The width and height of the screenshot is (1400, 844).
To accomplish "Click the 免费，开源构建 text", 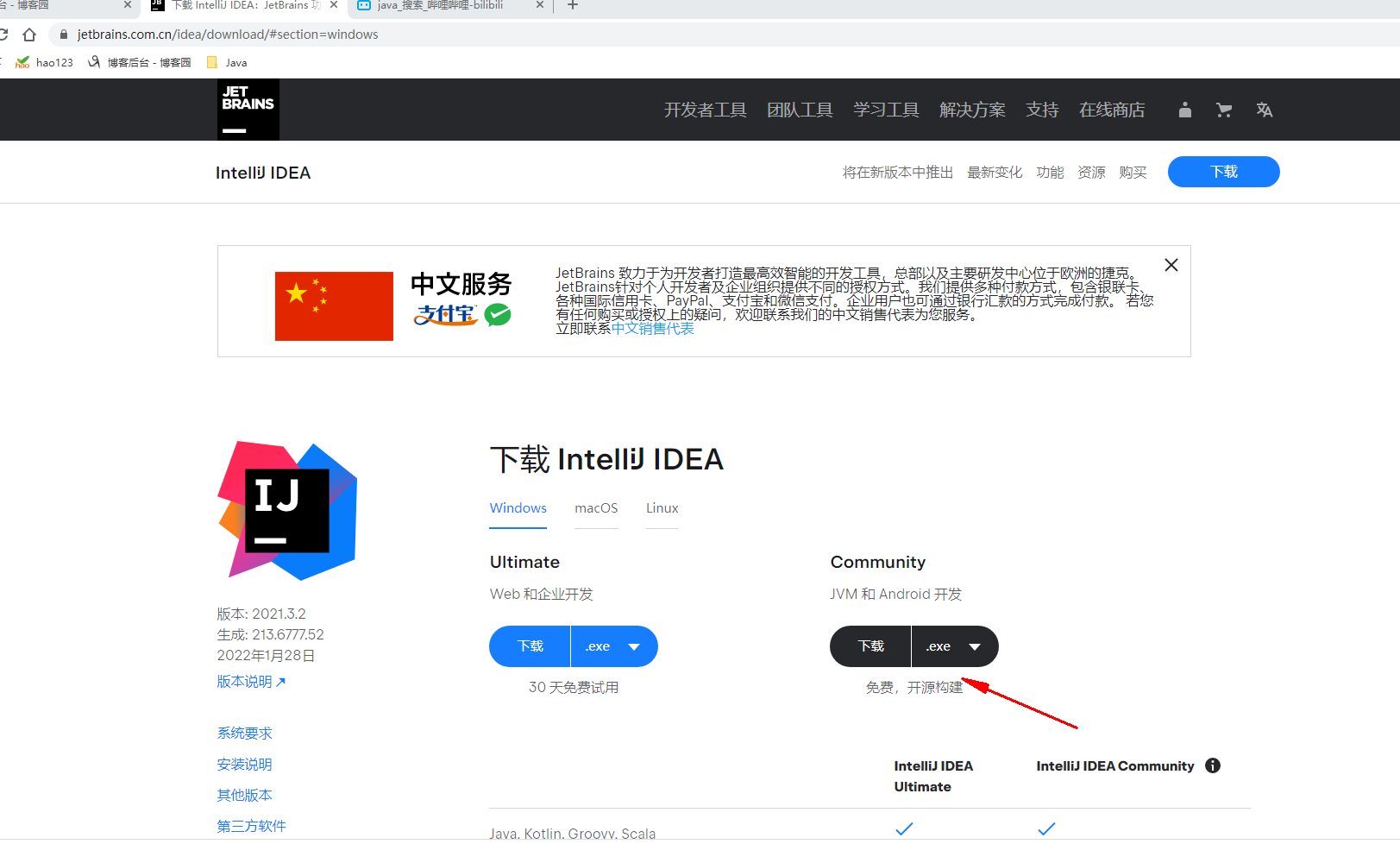I will [x=914, y=688].
